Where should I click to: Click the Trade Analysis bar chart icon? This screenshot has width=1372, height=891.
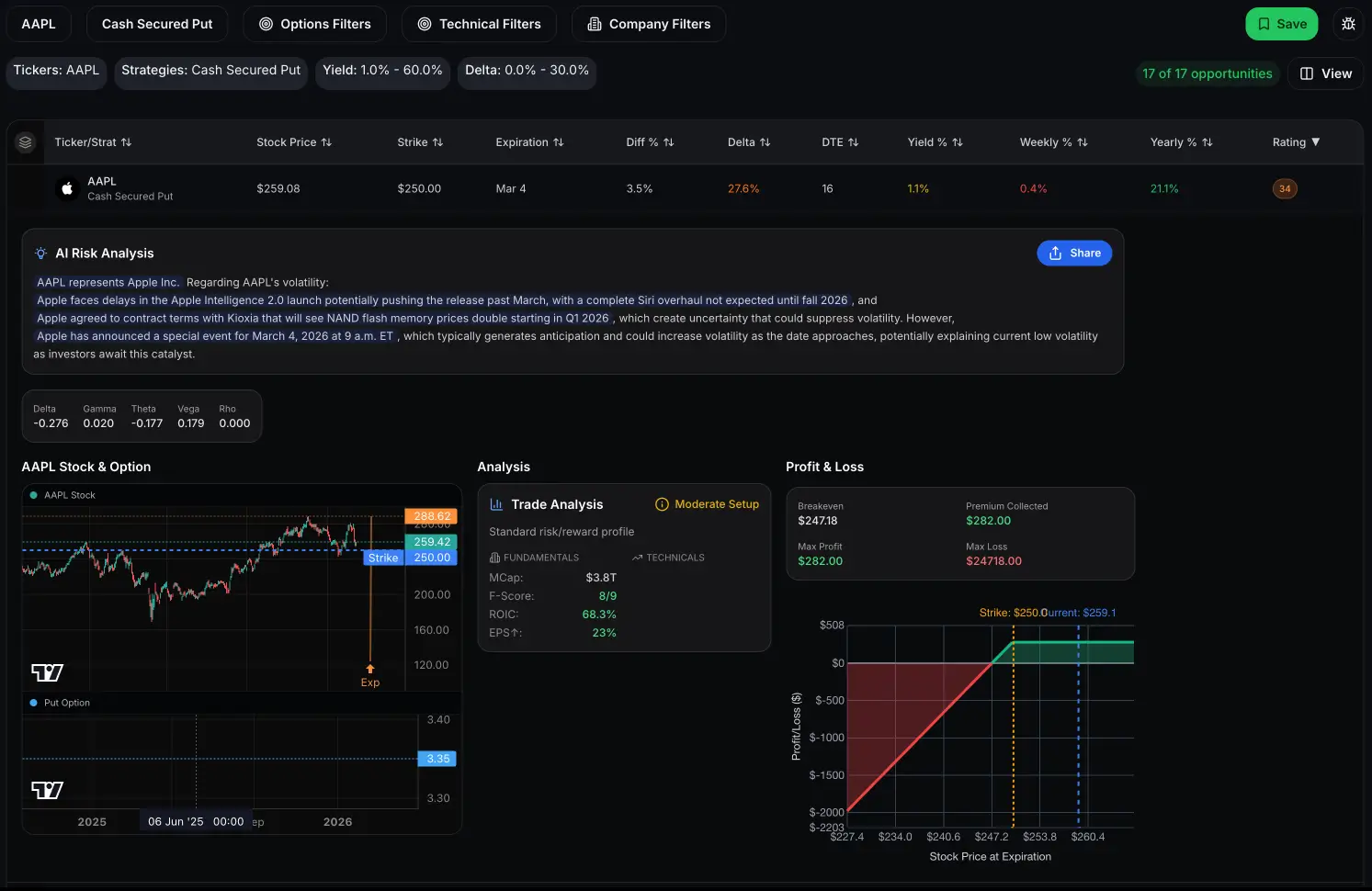tap(496, 504)
